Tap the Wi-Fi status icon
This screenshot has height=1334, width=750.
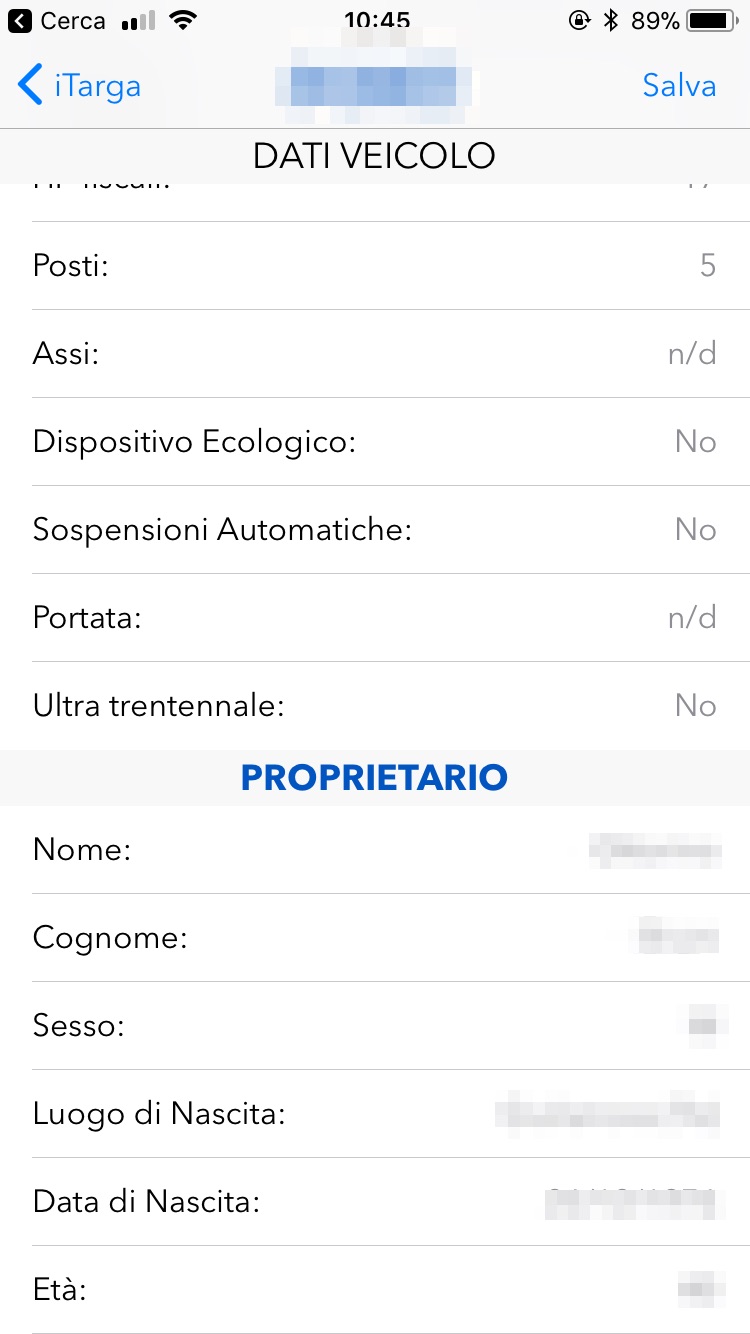[181, 21]
